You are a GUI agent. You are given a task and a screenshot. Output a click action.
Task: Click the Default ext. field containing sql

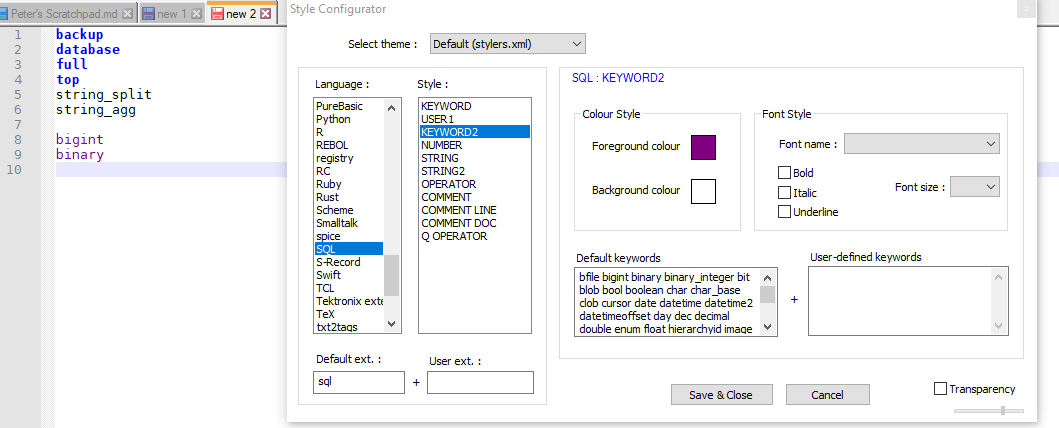tap(359, 382)
